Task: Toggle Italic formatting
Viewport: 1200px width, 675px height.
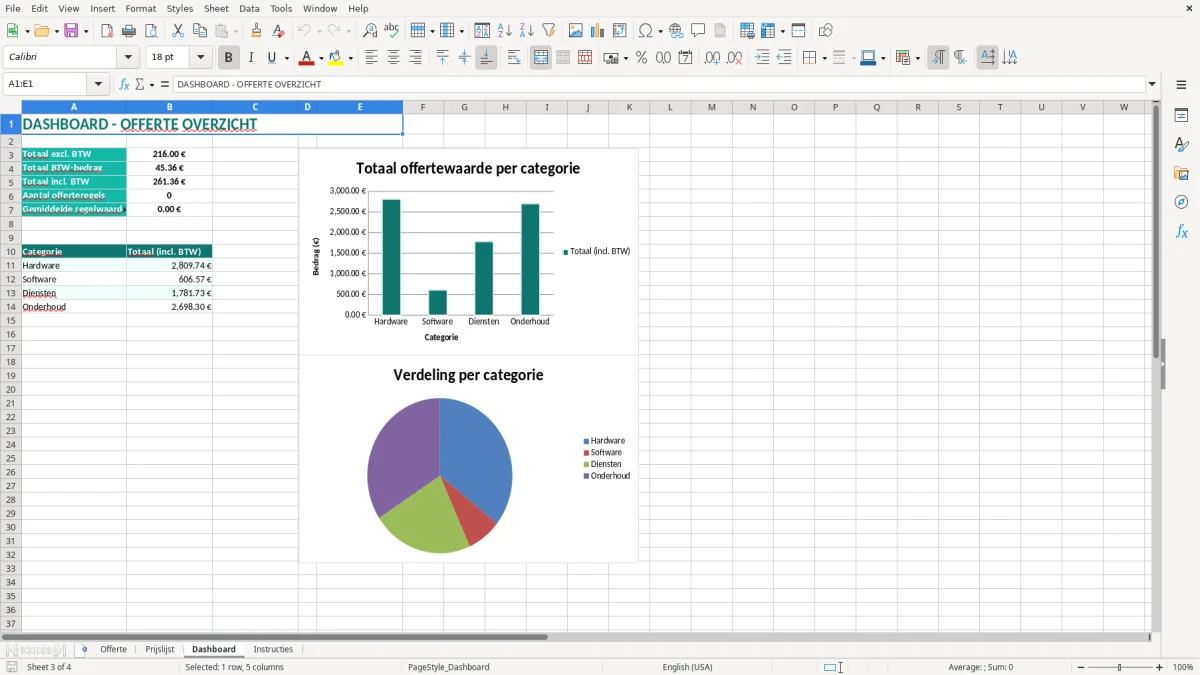Action: [251, 58]
